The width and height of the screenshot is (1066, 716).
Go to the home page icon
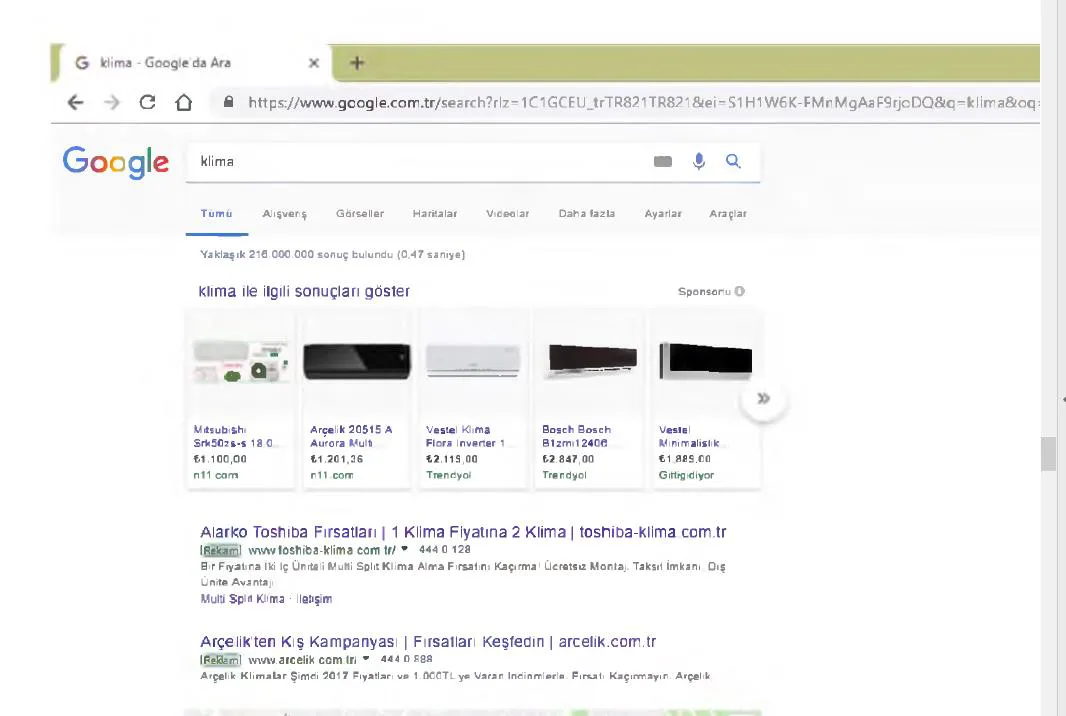point(184,103)
